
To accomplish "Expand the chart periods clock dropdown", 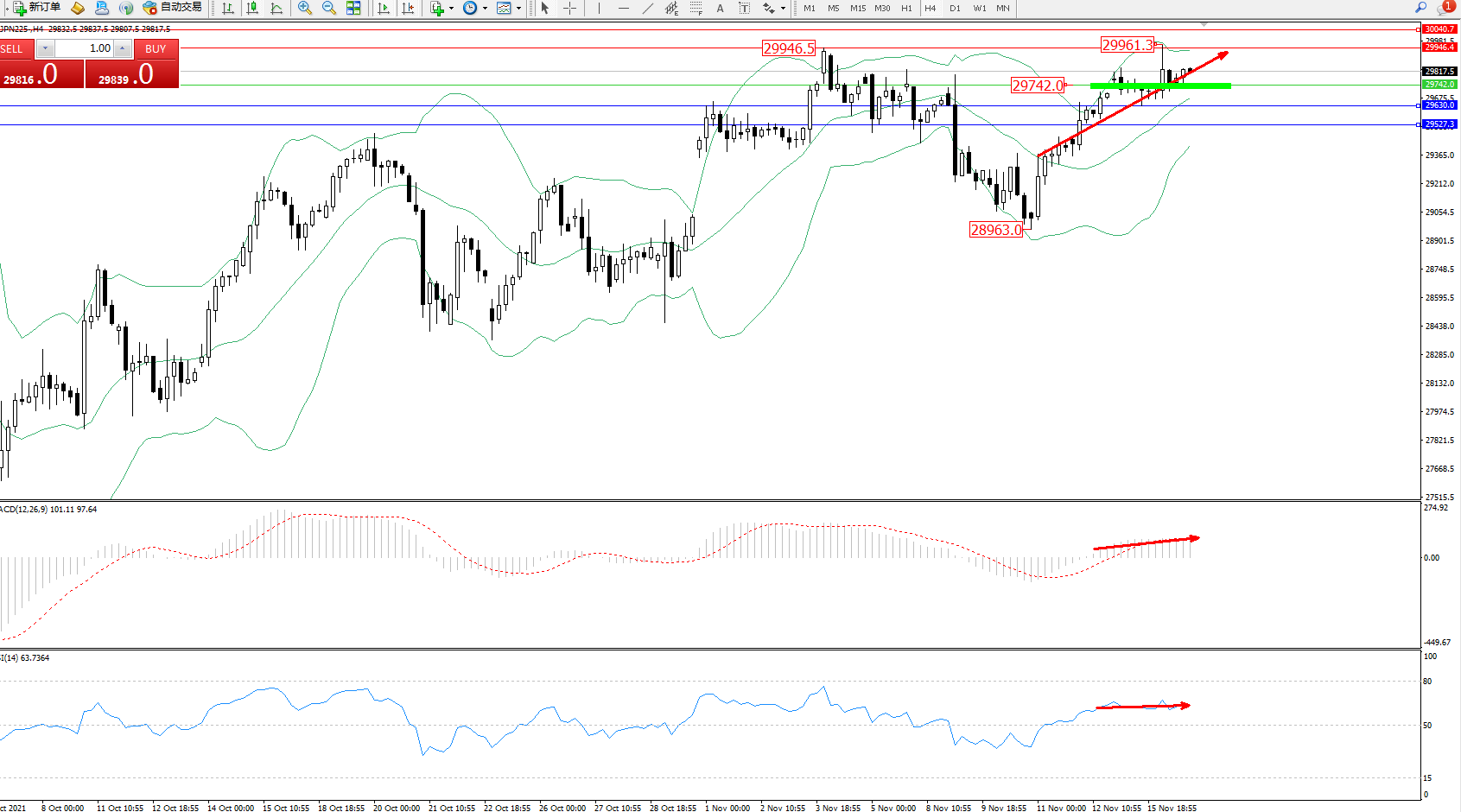I will click(x=485, y=9).
